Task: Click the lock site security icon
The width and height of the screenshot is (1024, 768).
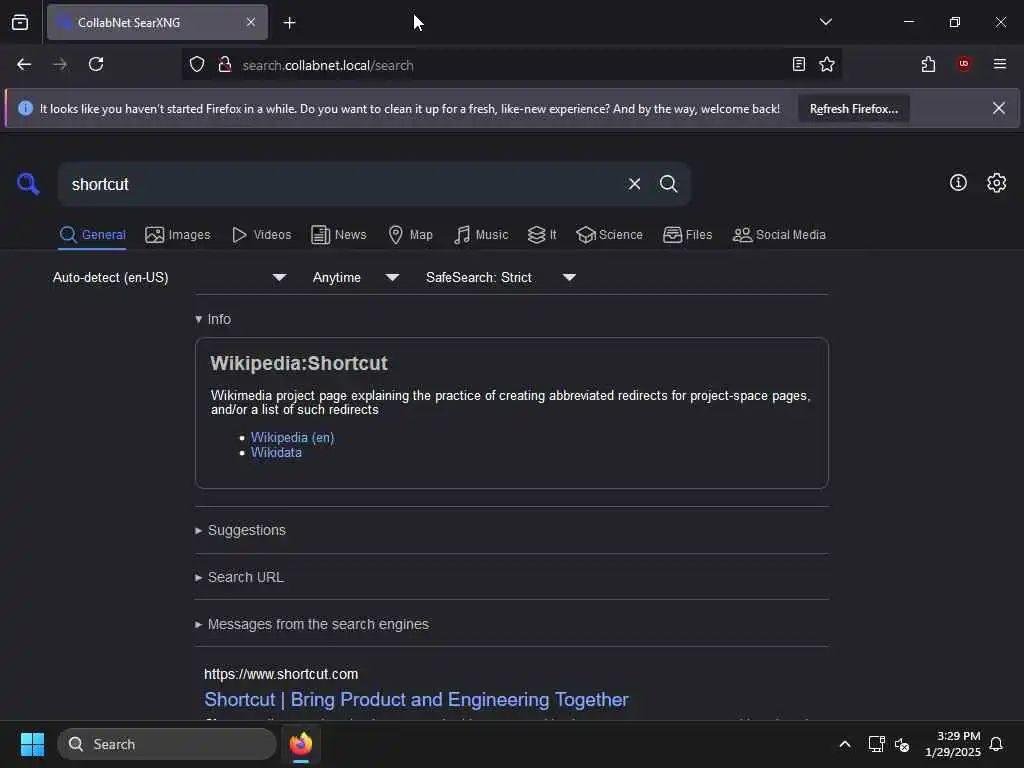Action: tap(225, 65)
